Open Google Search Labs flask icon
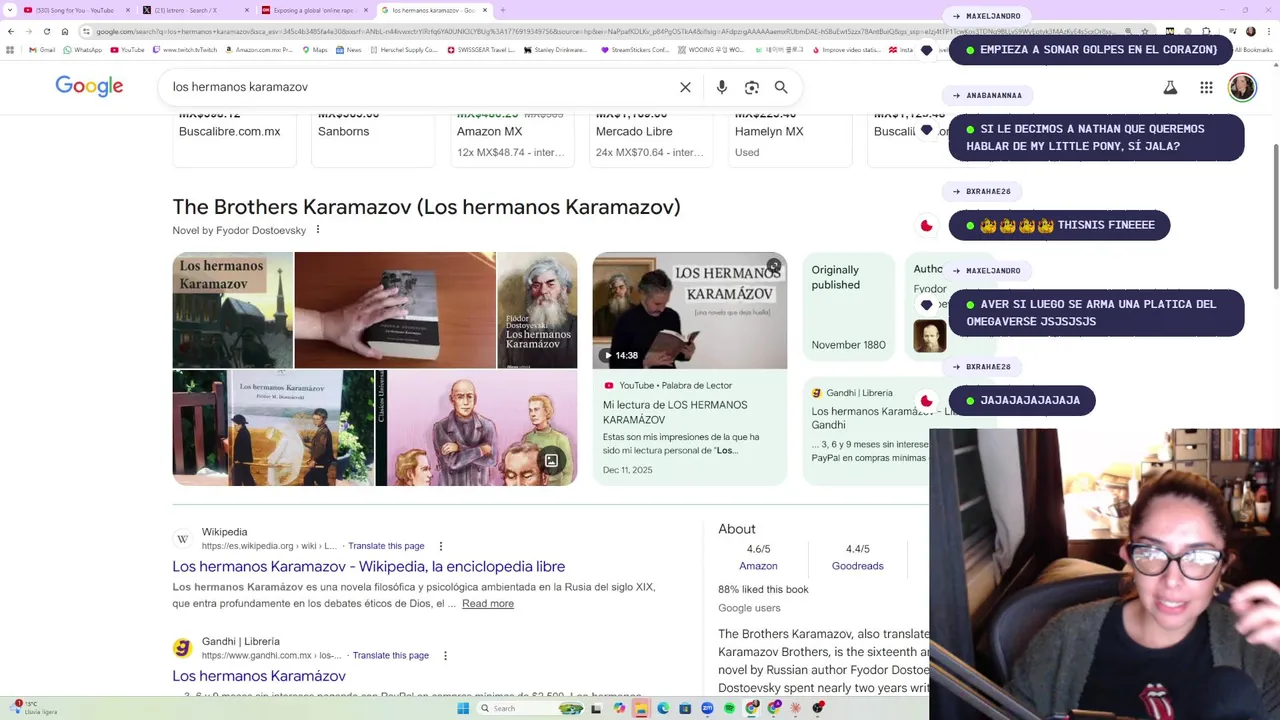Viewport: 1280px width, 720px height. [1170, 88]
